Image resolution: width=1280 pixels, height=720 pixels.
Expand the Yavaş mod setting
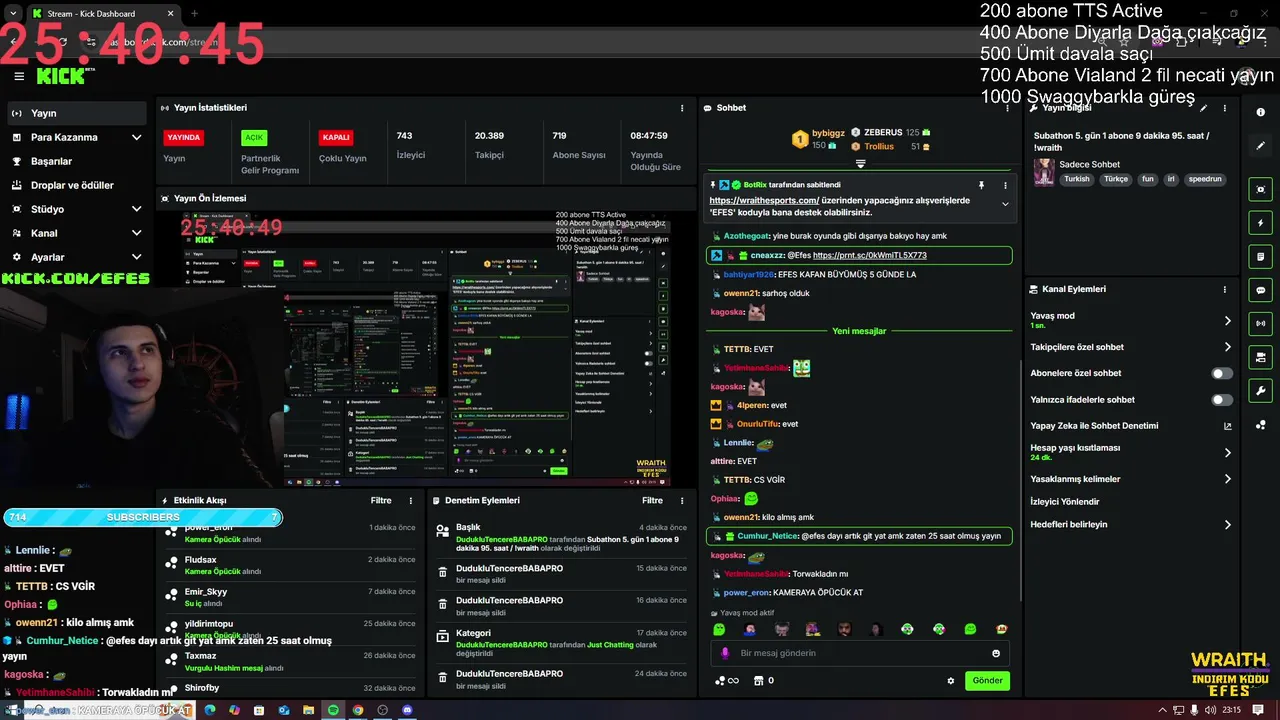(x=1227, y=321)
